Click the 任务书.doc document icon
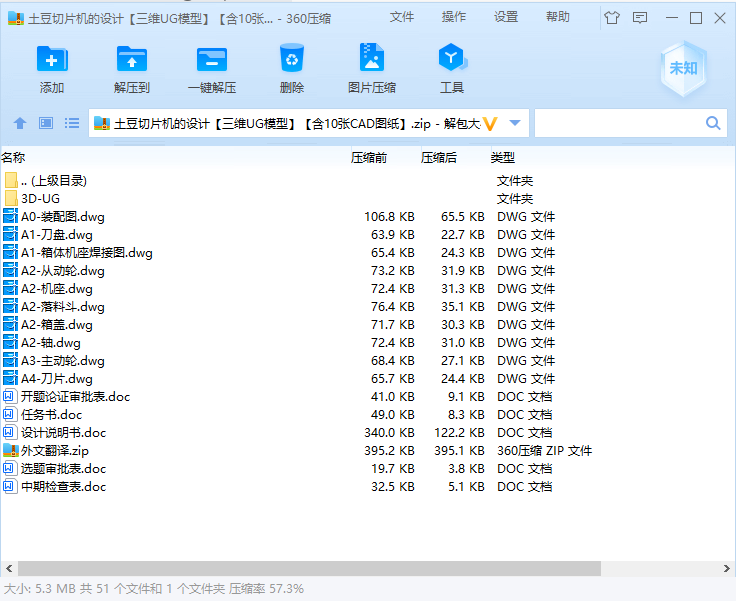Image resolution: width=736 pixels, height=601 pixels. 9,414
